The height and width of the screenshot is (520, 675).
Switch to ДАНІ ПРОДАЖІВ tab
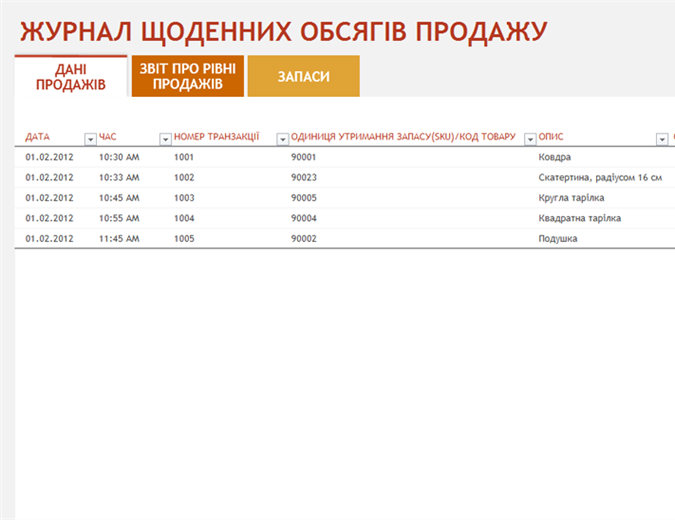click(71, 77)
